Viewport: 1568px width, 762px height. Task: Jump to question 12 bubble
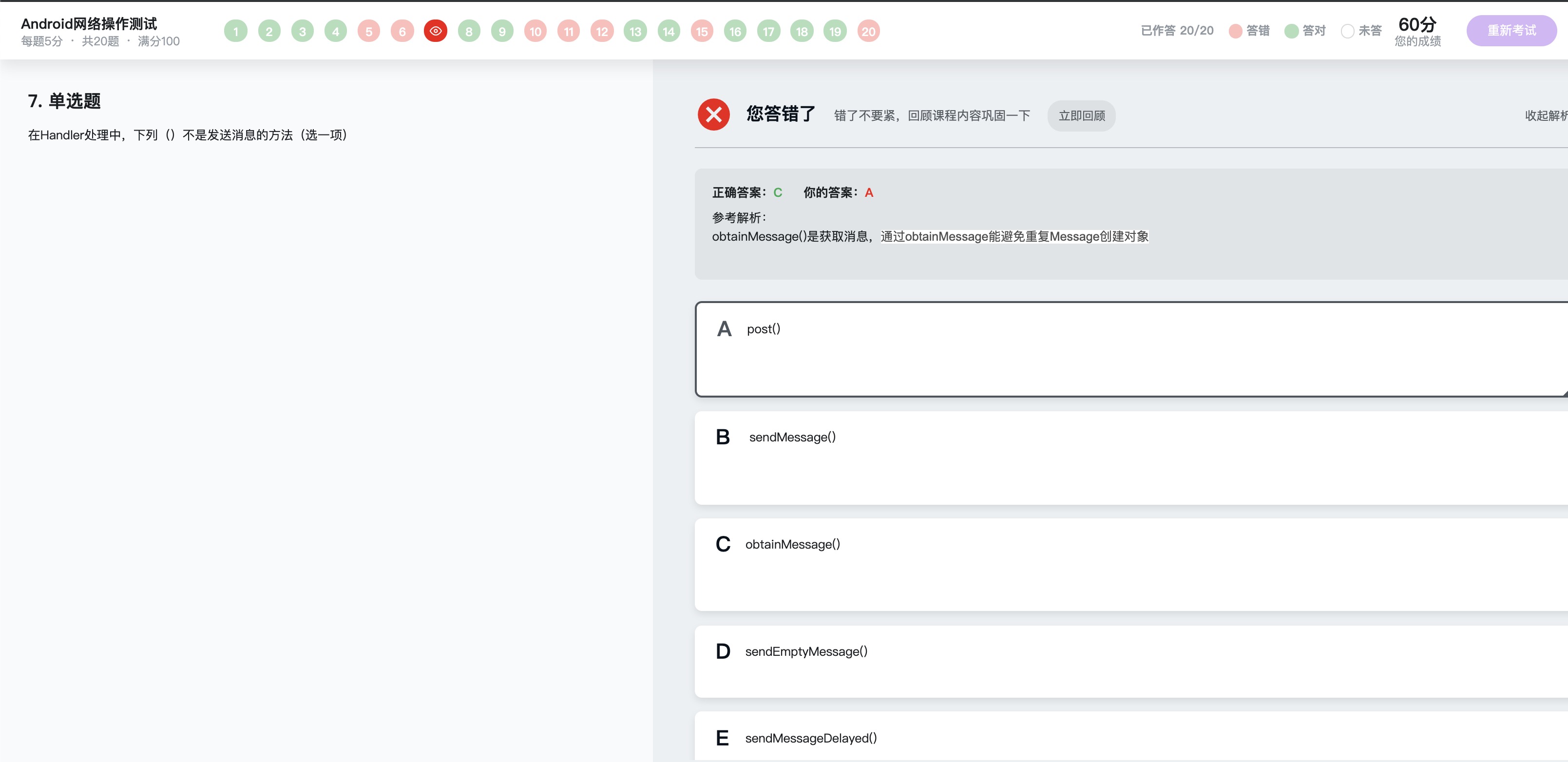coord(602,31)
